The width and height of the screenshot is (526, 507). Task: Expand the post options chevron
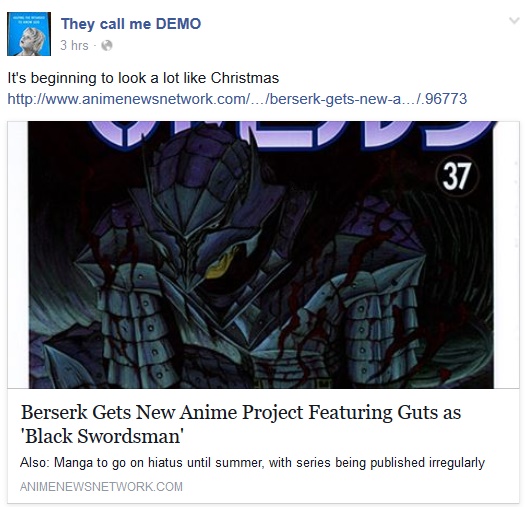click(x=514, y=21)
